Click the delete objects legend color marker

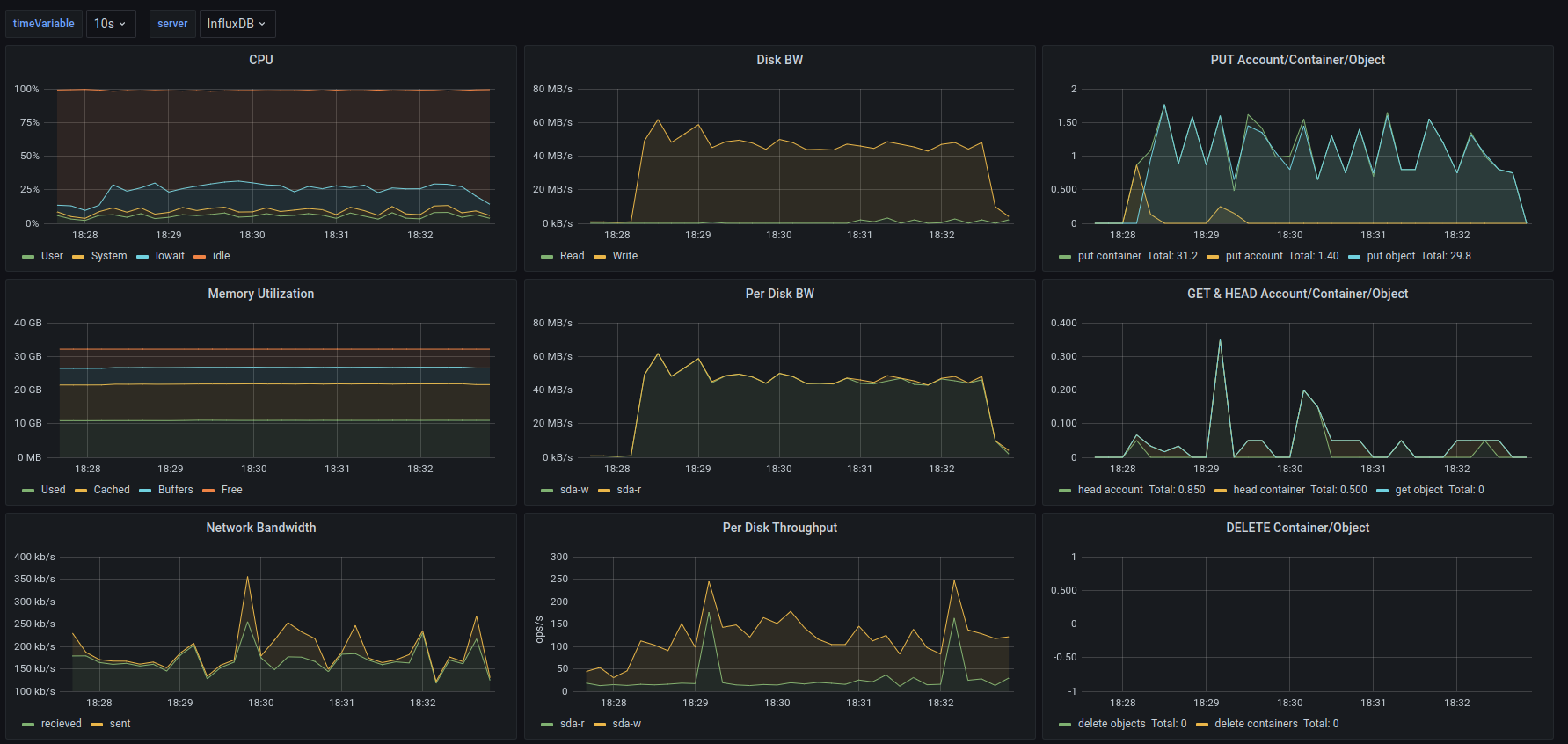point(1065,725)
